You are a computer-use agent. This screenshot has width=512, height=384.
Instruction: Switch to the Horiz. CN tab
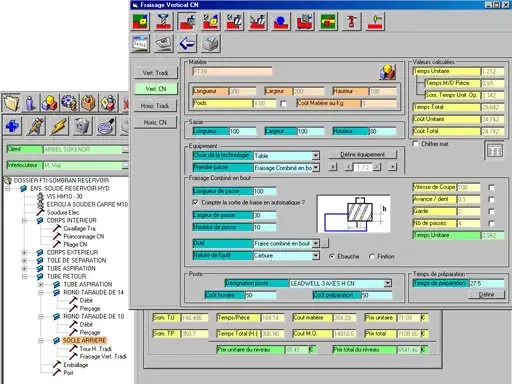coord(156,122)
